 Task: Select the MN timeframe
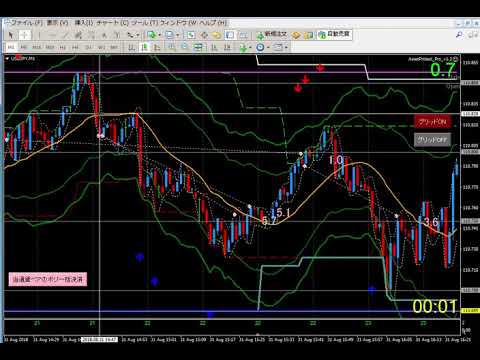[114, 47]
